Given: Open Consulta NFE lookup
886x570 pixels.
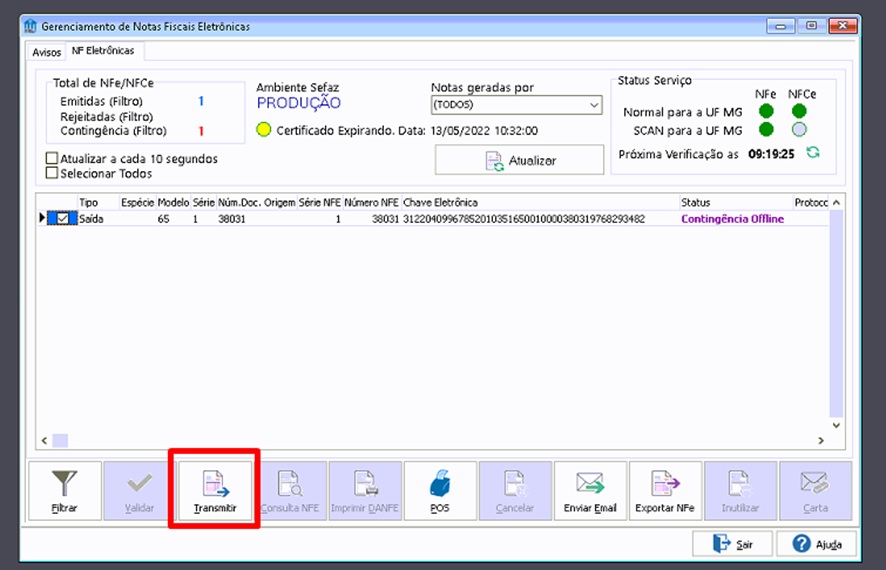Looking at the screenshot, I should click(x=290, y=490).
